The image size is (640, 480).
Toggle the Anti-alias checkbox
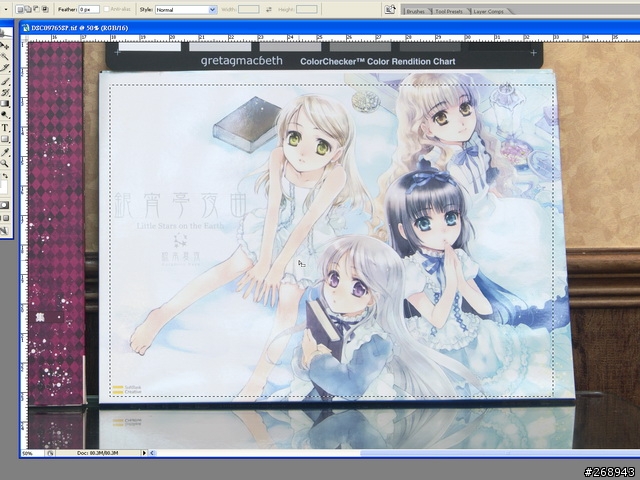(x=107, y=9)
